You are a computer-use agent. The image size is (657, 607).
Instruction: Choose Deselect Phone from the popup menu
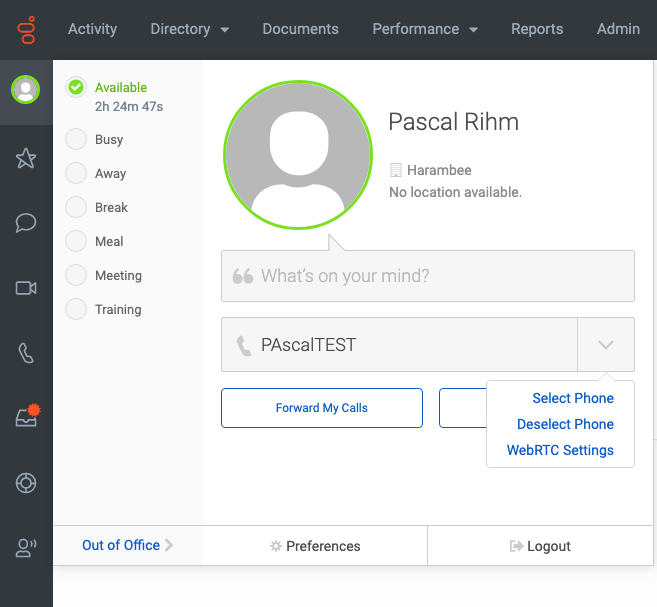click(x=565, y=424)
